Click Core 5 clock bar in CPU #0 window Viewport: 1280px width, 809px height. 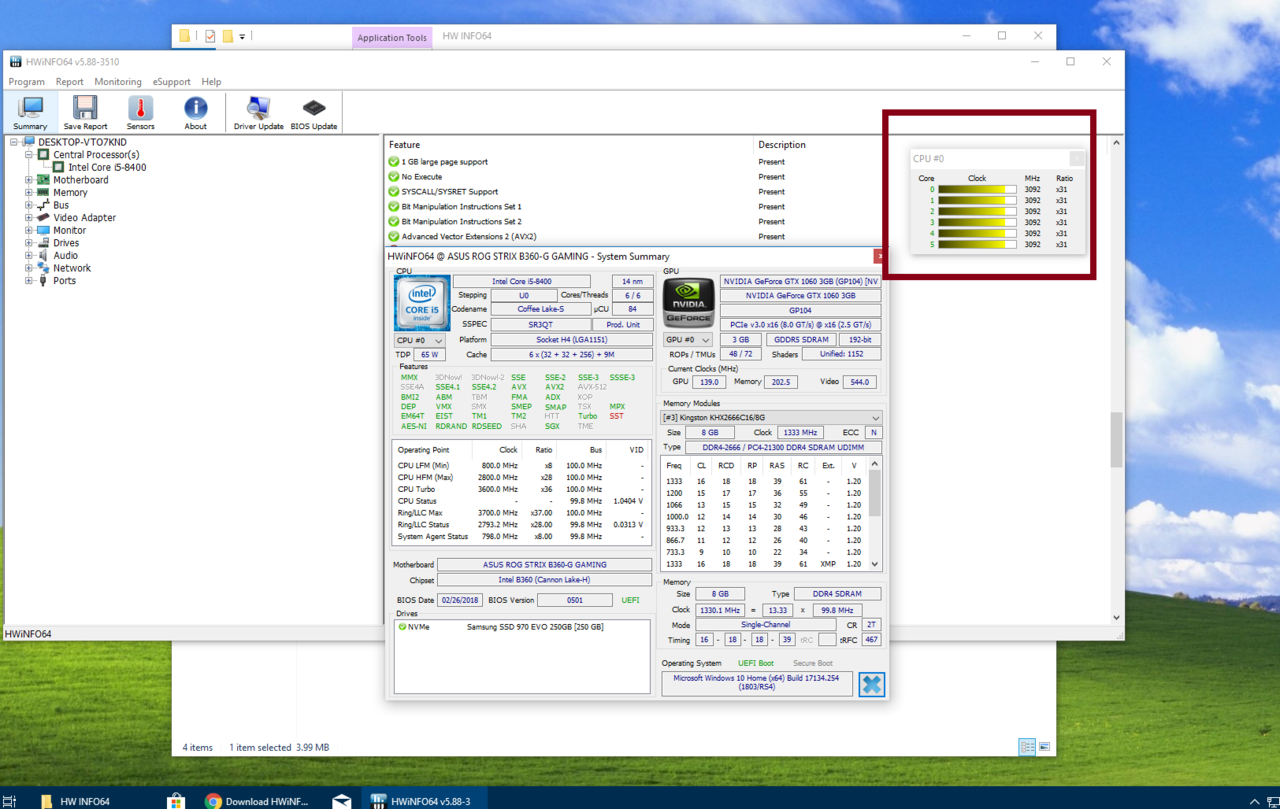click(977, 244)
